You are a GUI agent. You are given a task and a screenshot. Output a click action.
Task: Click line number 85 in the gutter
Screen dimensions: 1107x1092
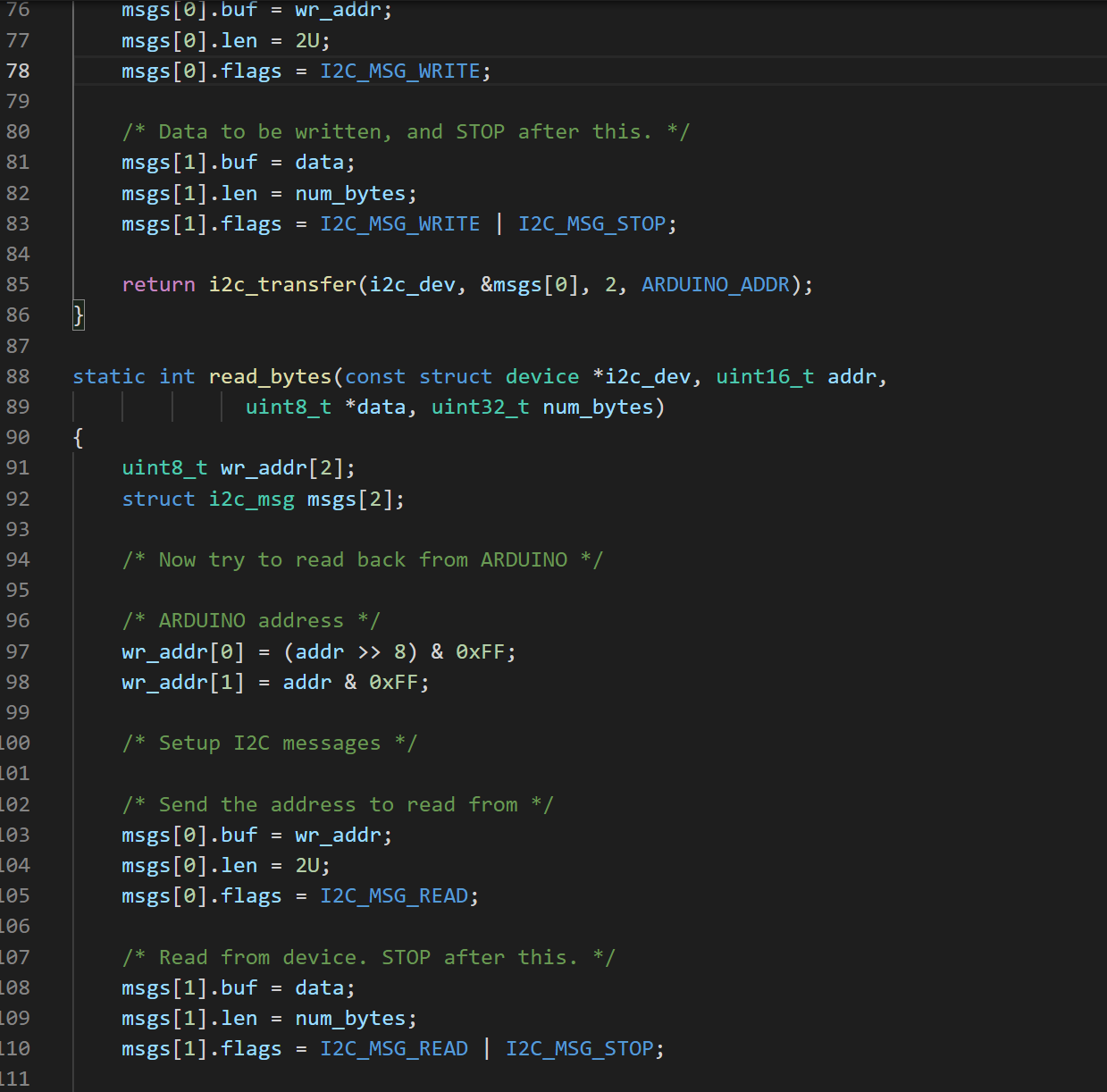pos(18,284)
